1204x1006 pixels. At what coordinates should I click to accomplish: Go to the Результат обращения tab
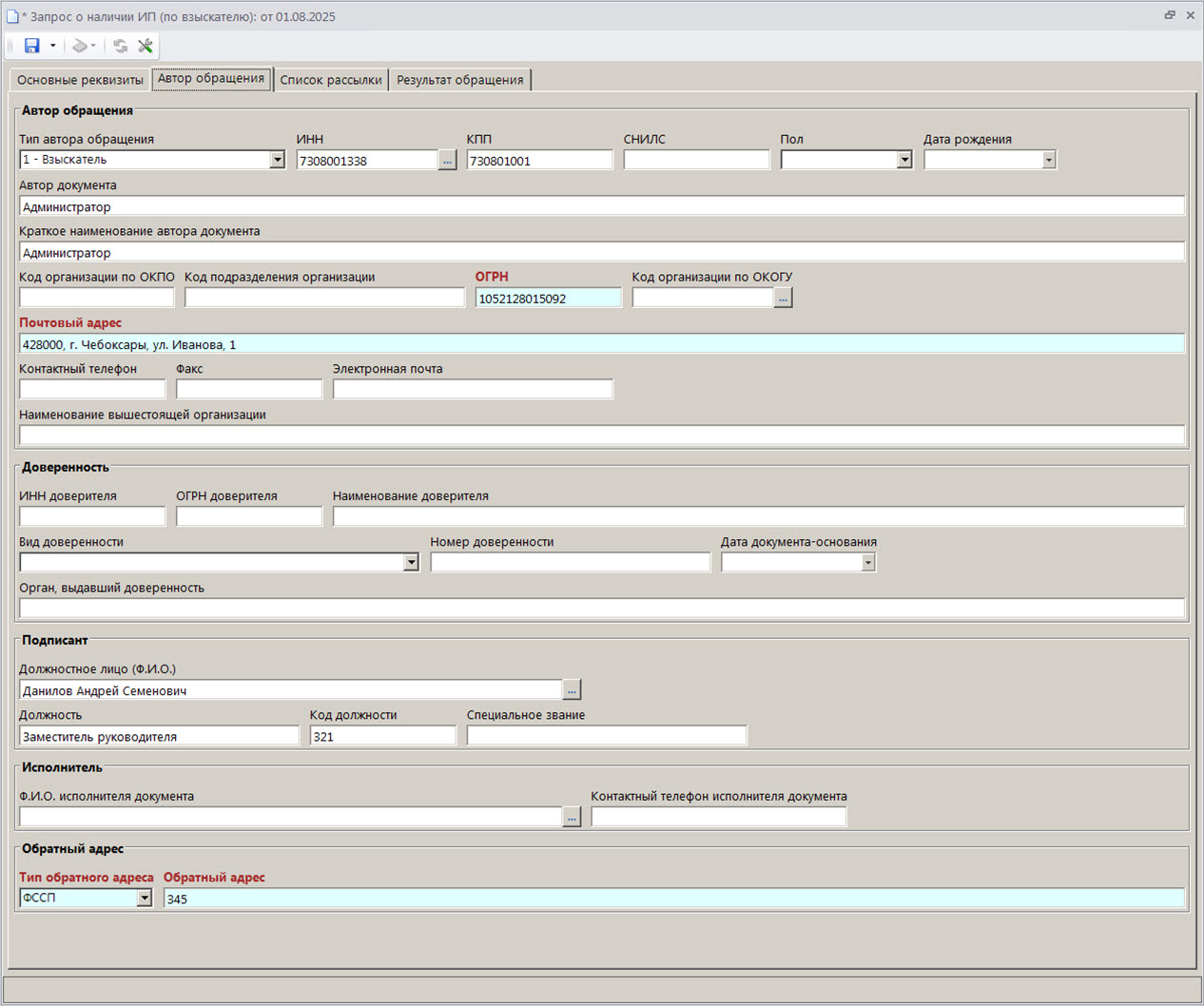(x=460, y=80)
